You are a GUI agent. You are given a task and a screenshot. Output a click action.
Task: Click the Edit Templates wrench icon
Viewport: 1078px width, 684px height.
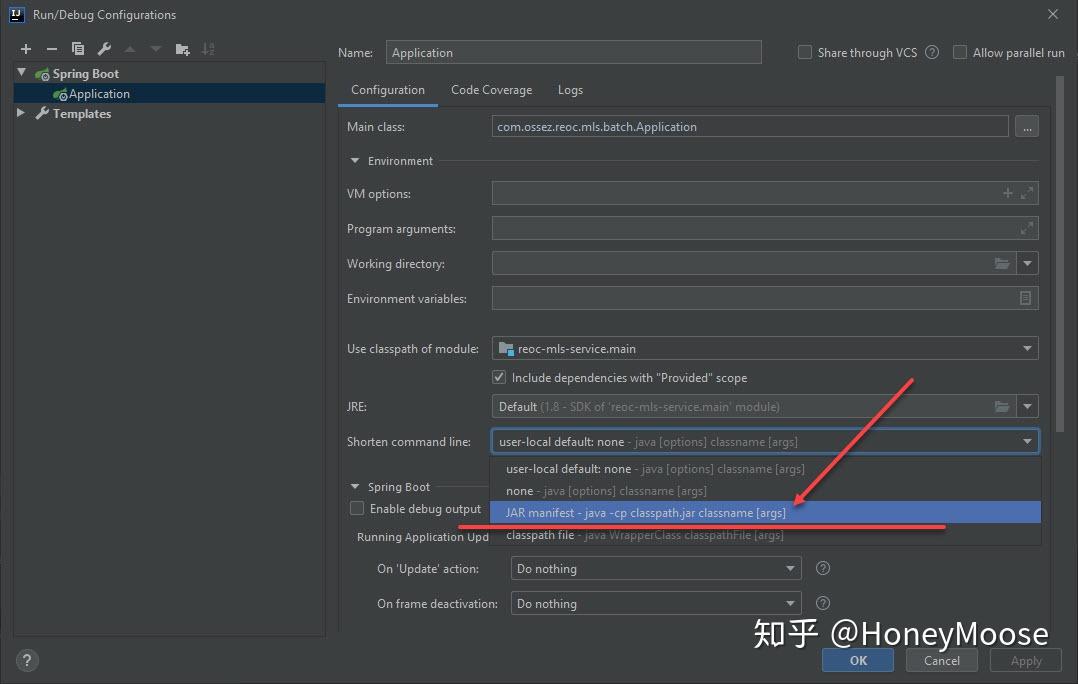[x=103, y=48]
